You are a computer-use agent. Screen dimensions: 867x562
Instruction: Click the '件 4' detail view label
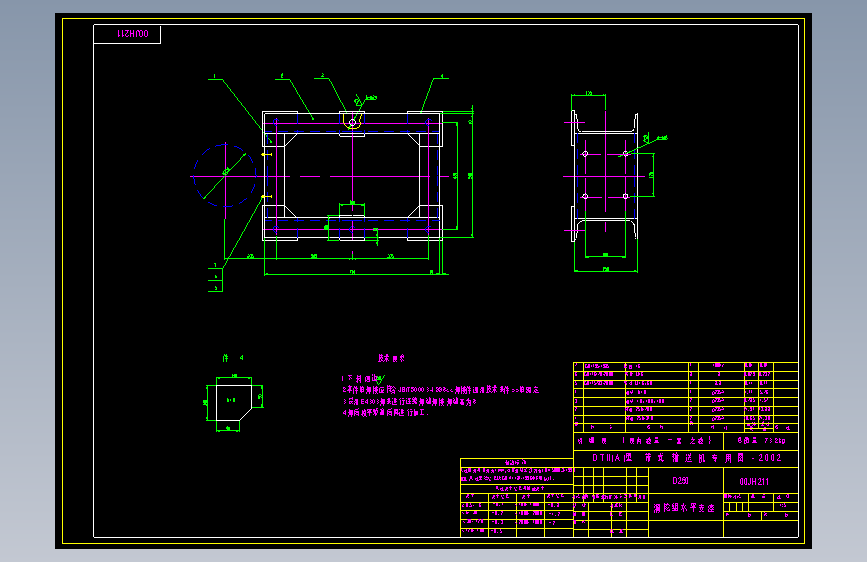click(233, 358)
